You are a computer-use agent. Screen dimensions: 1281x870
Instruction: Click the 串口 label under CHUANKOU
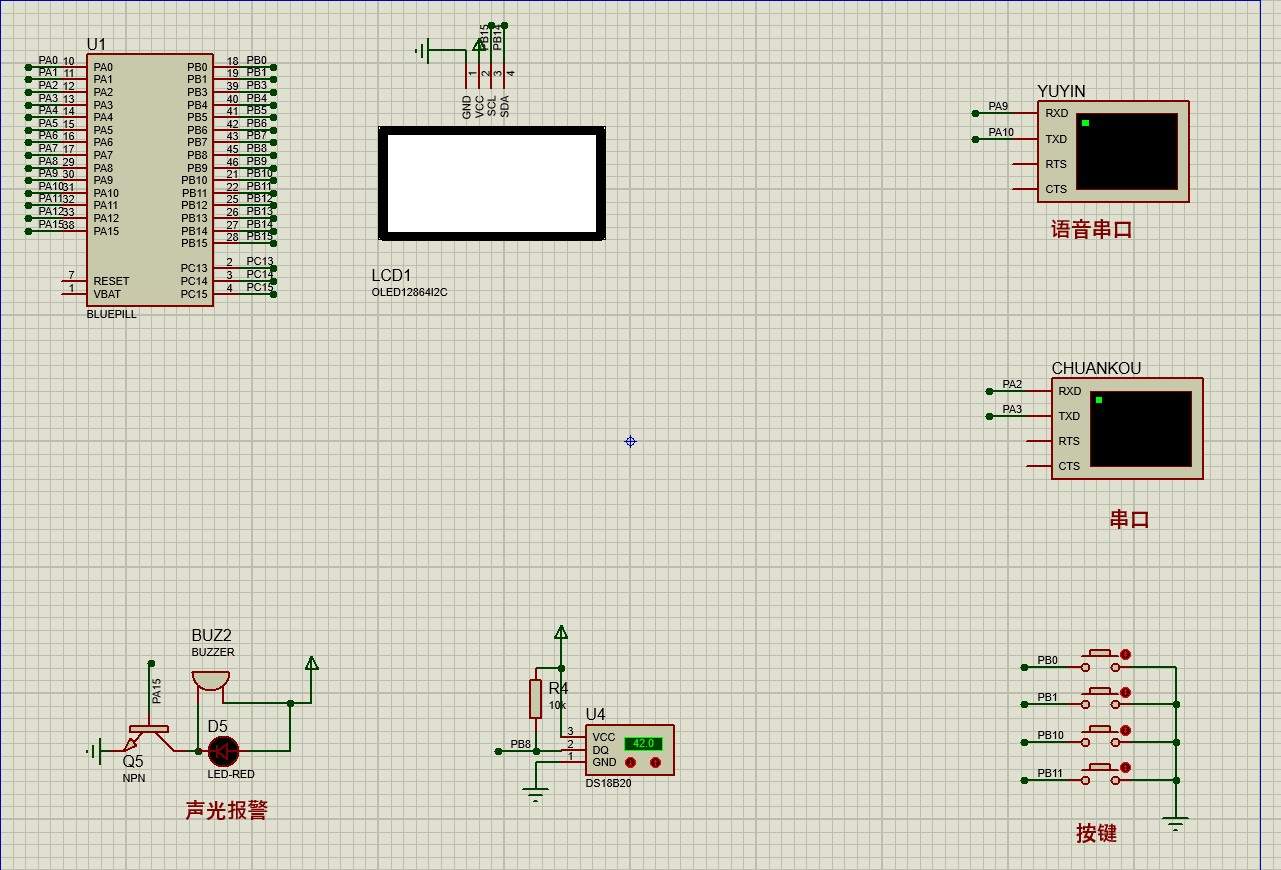point(1130,519)
